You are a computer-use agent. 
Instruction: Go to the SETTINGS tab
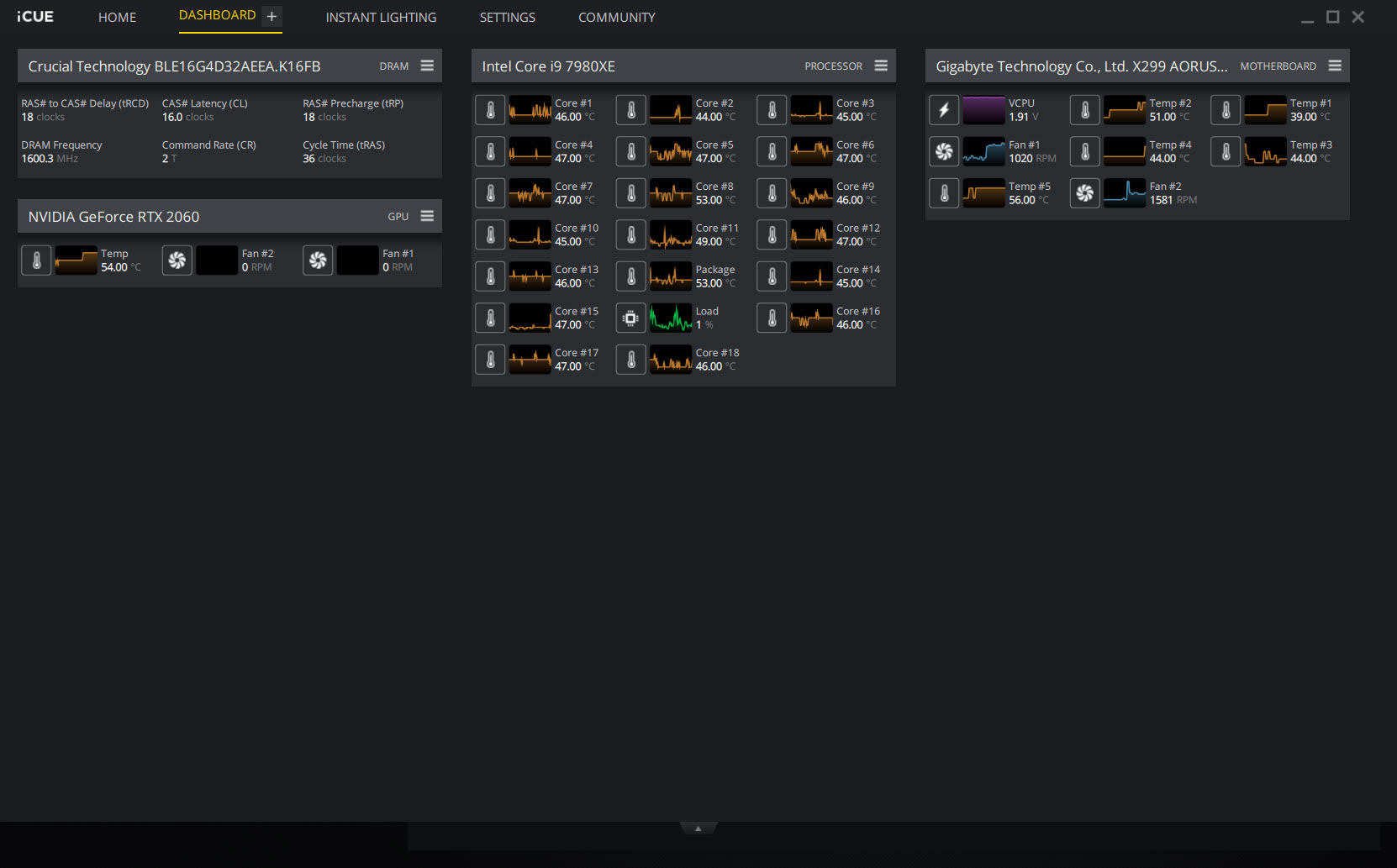pos(507,17)
